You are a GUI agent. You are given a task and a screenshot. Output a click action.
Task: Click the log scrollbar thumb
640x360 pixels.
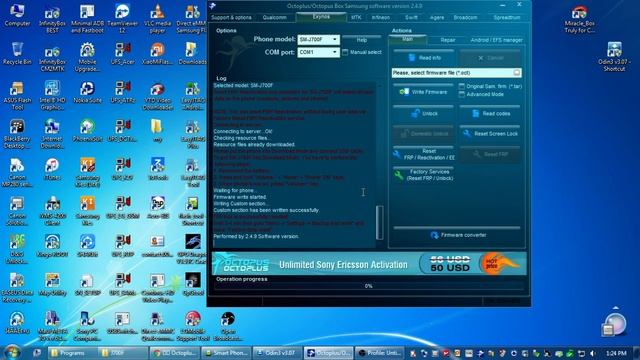380,222
